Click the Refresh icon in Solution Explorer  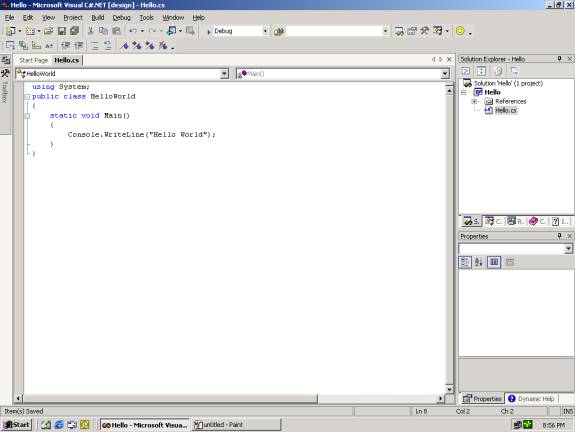481,71
